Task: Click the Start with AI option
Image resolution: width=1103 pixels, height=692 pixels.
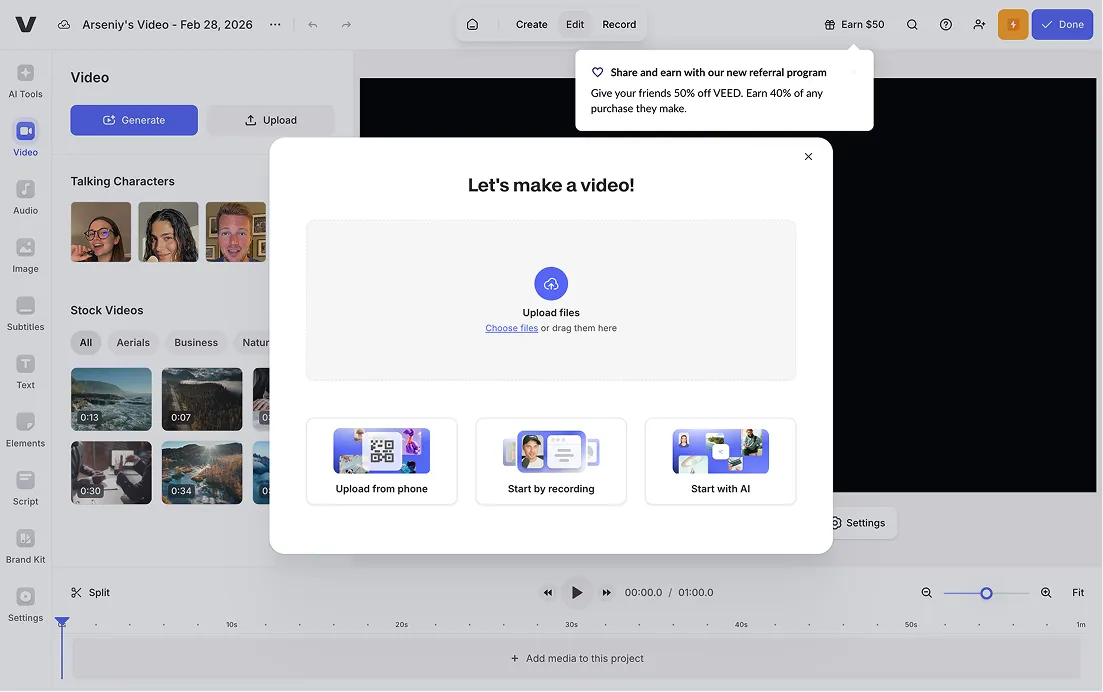Action: click(720, 461)
